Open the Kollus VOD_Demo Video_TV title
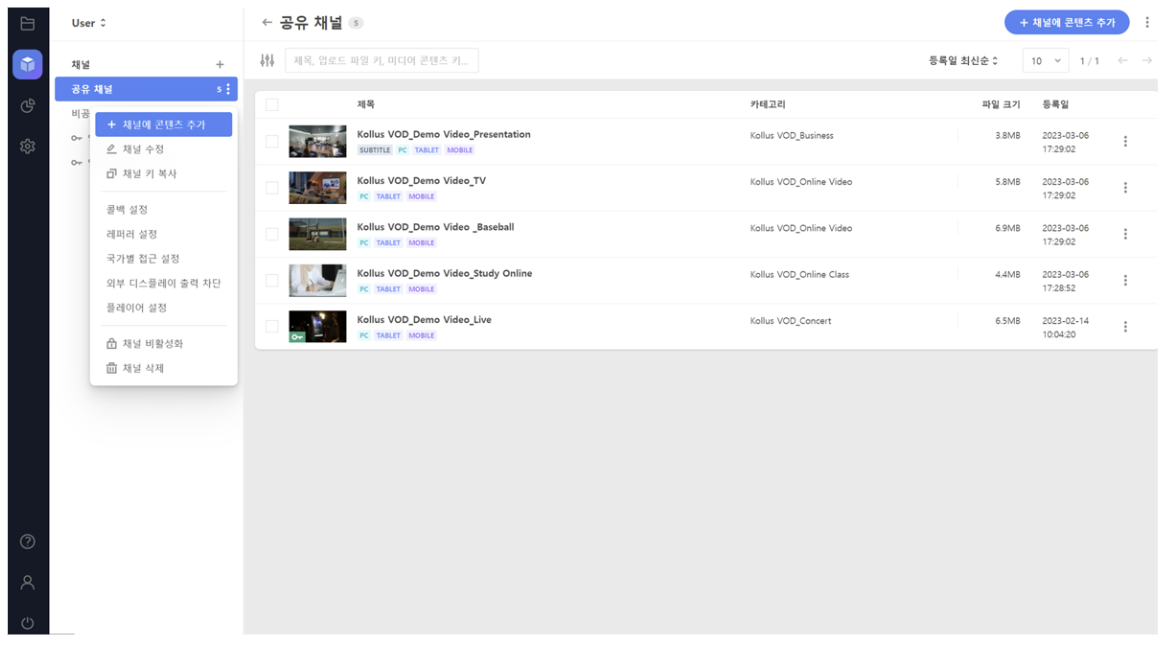 (421, 181)
